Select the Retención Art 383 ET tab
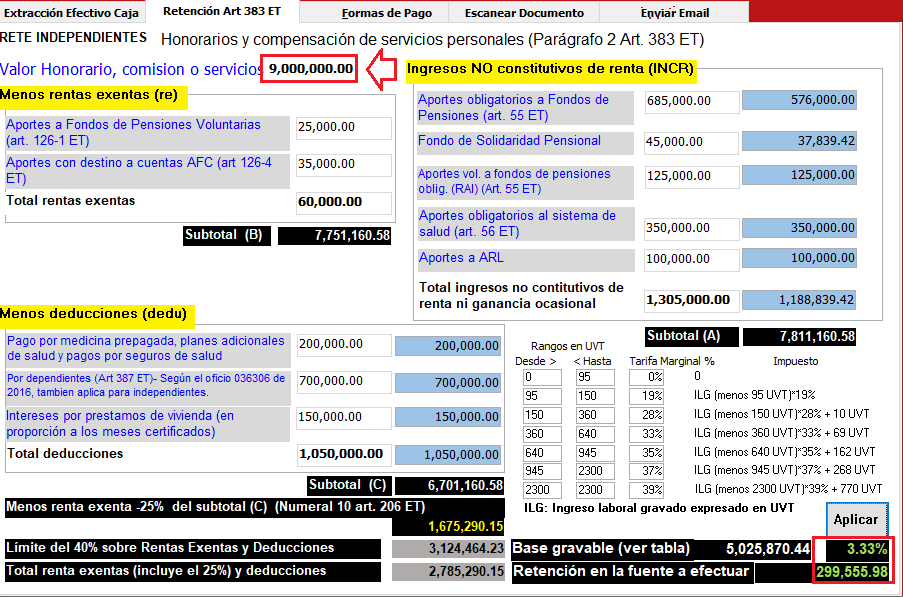 (222, 12)
